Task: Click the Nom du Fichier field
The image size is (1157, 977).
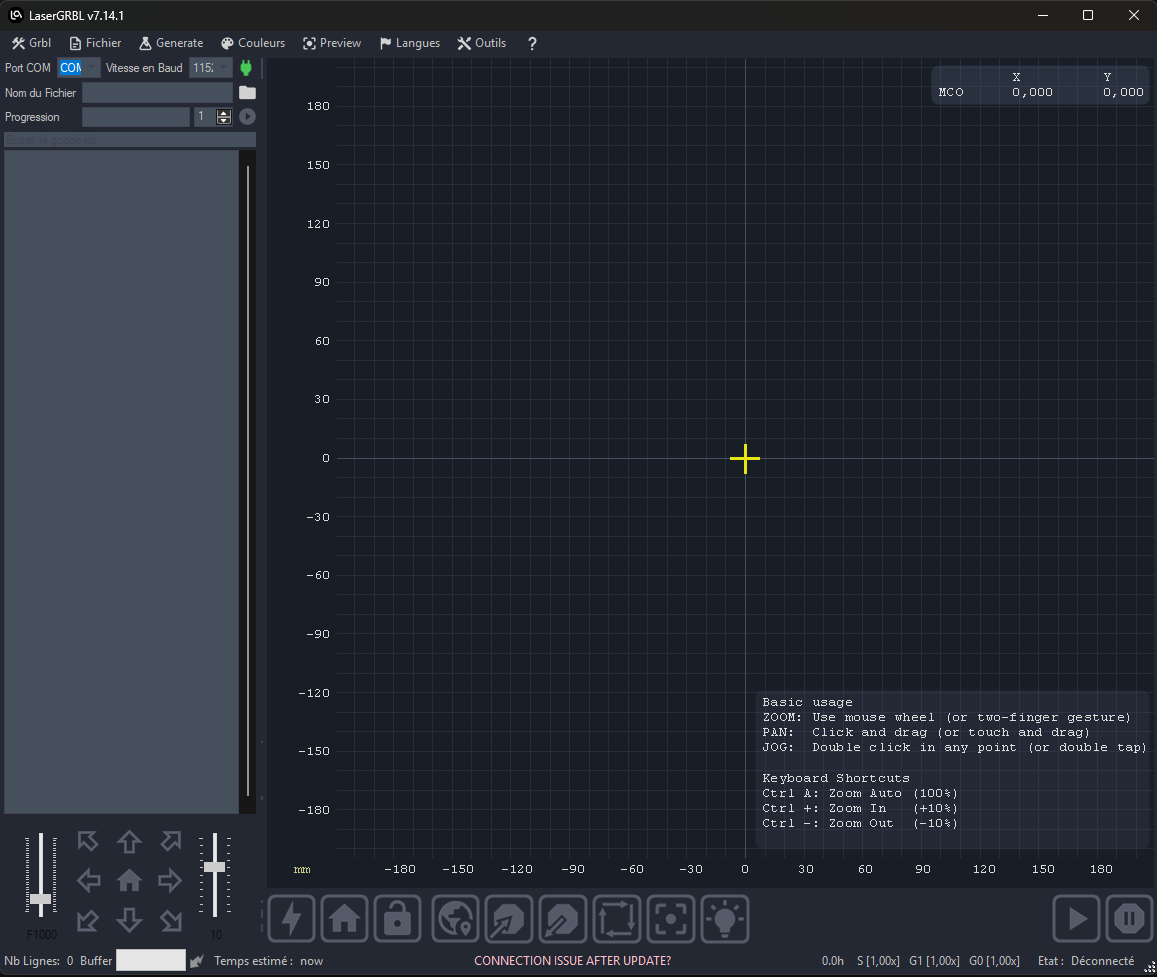Action: 157,92
